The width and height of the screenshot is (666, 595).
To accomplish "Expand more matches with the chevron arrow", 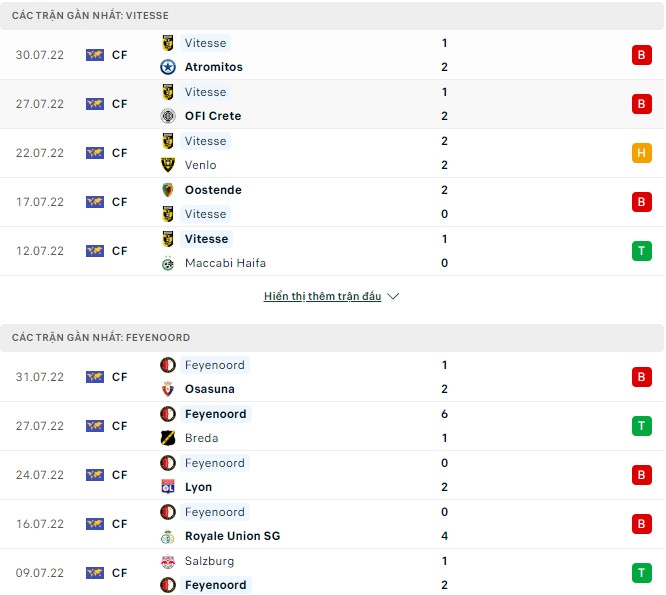I will pyautogui.click(x=393, y=297).
